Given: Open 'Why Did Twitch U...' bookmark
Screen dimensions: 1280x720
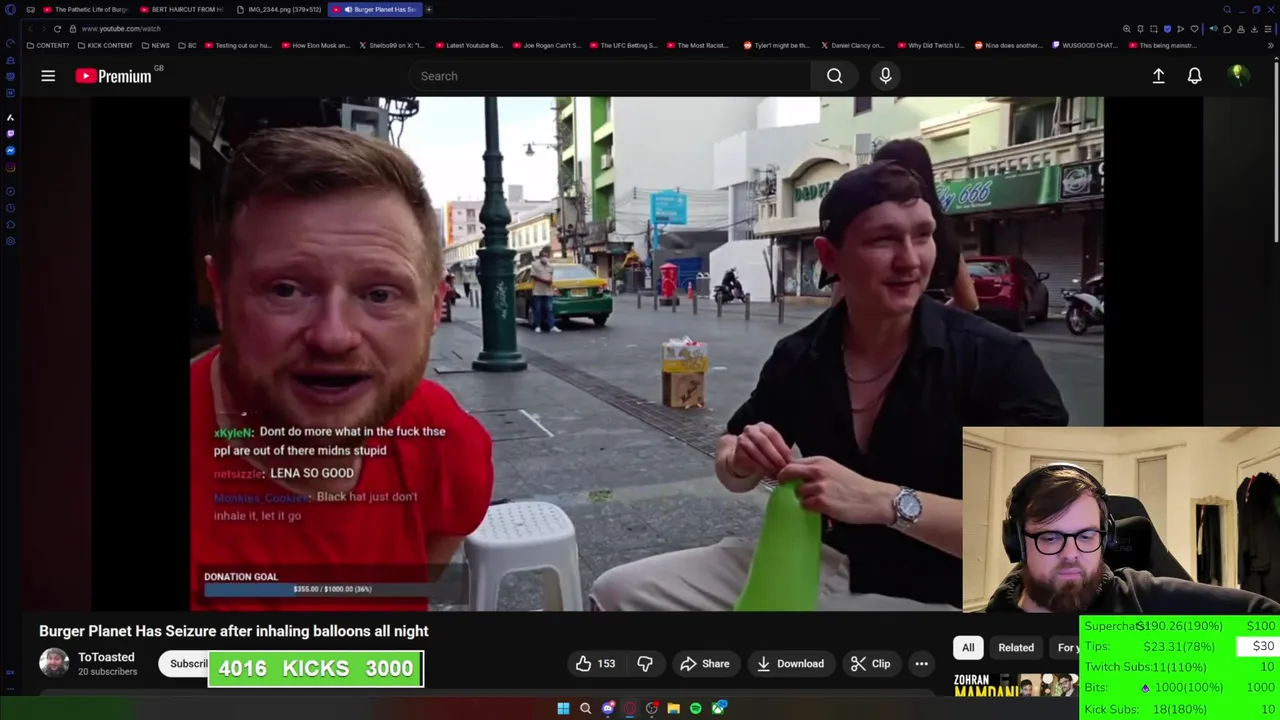Looking at the screenshot, I should click(x=932, y=45).
